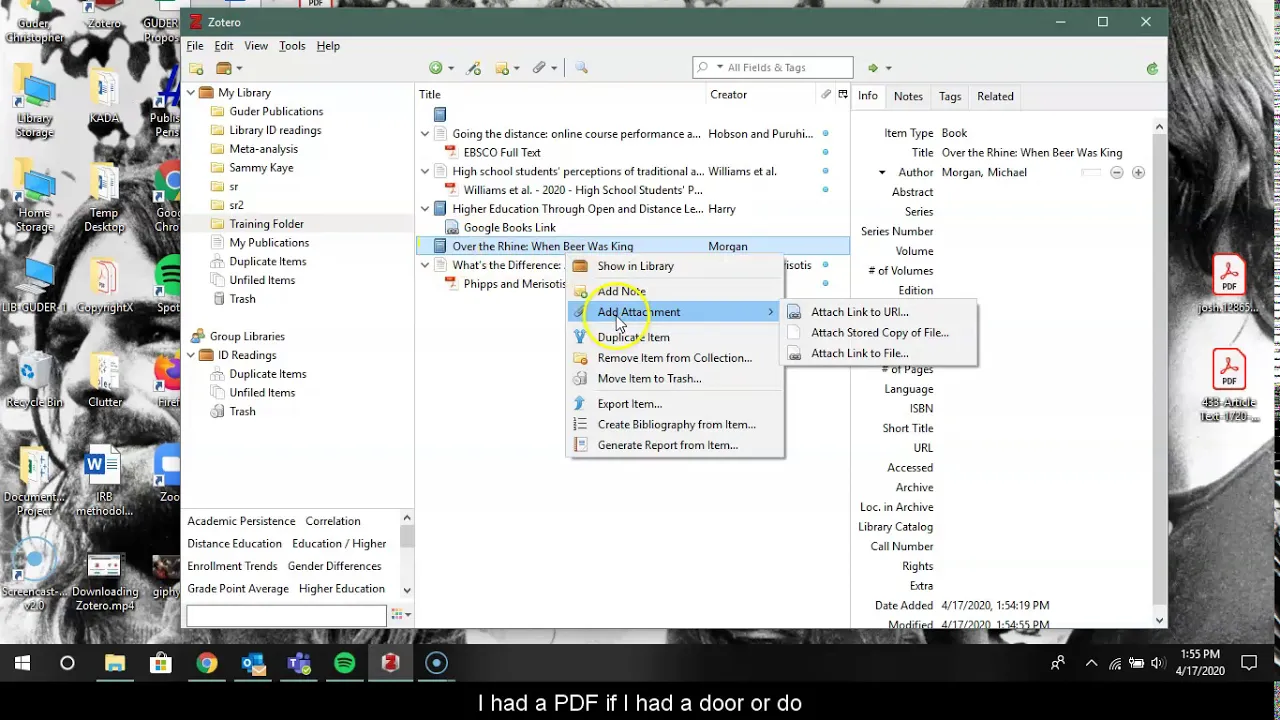
Task: Open the New Item dropdown arrow
Action: coord(451,68)
